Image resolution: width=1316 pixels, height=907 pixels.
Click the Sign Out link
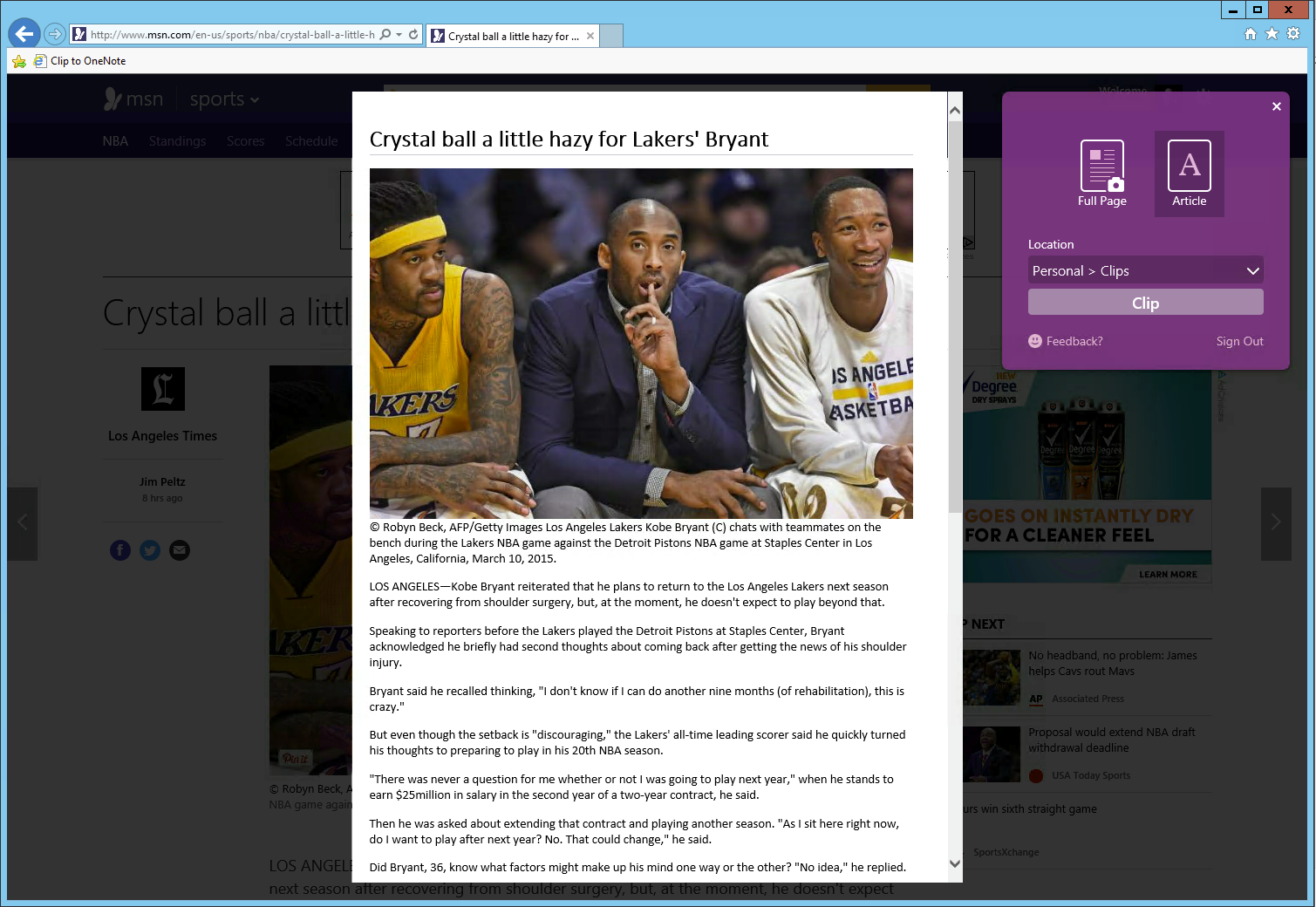[x=1239, y=341]
